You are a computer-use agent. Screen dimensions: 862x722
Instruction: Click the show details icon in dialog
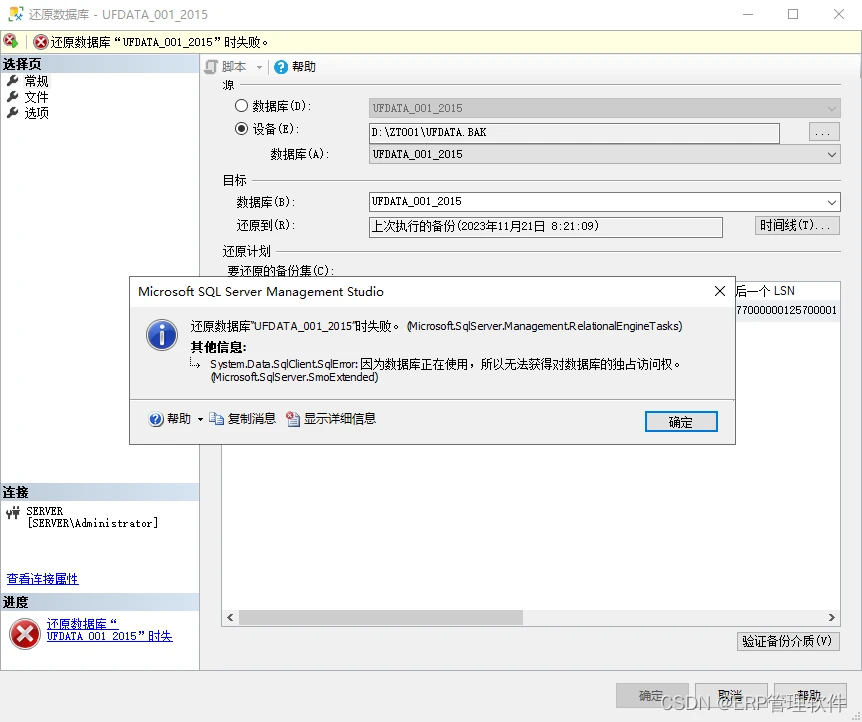click(292, 419)
